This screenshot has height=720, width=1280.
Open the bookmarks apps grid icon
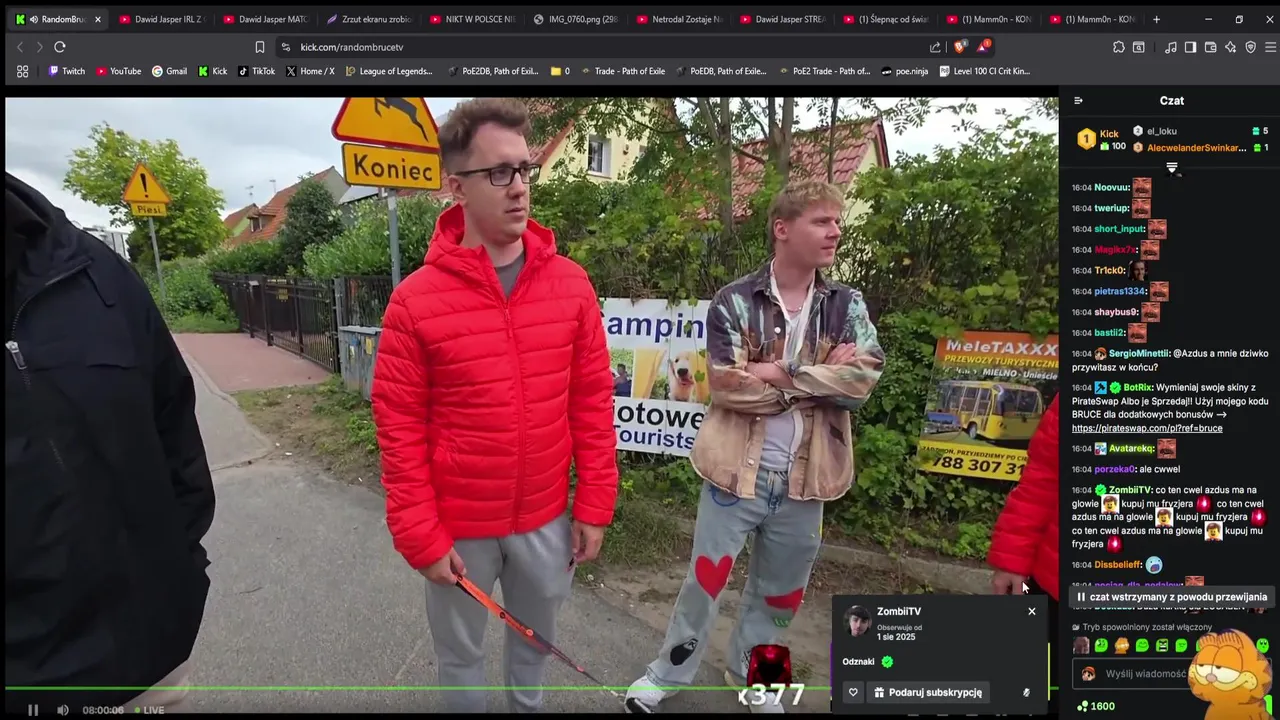click(x=22, y=71)
